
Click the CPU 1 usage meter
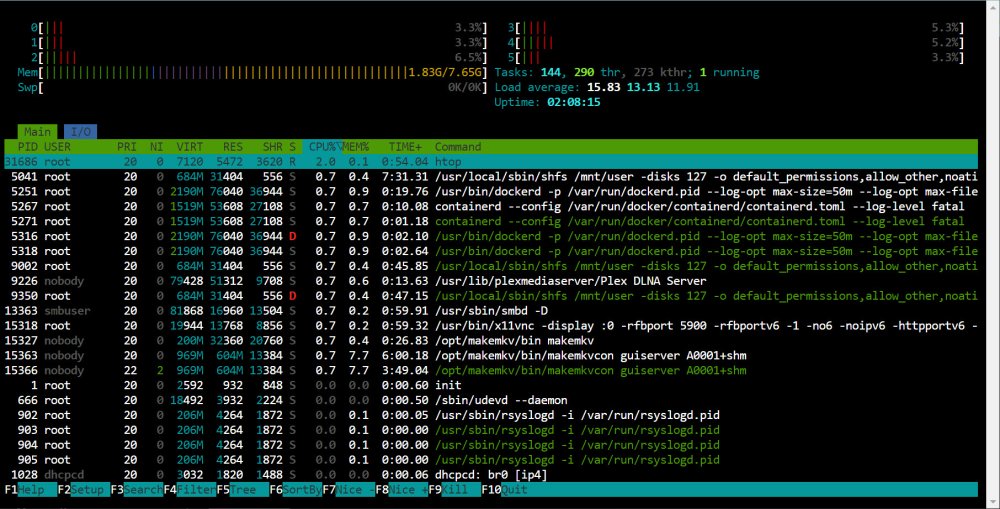pos(259,43)
